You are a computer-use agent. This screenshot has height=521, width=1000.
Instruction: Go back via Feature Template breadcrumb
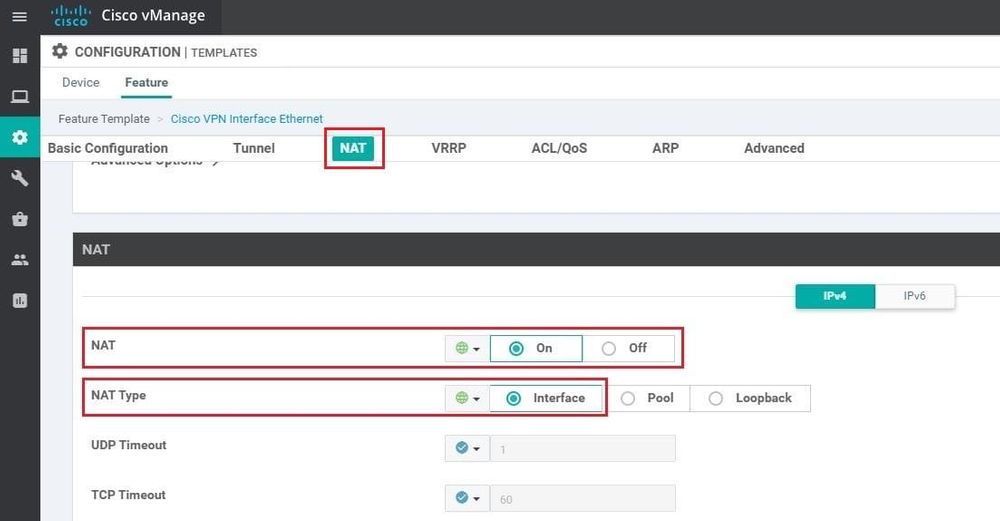pos(104,119)
